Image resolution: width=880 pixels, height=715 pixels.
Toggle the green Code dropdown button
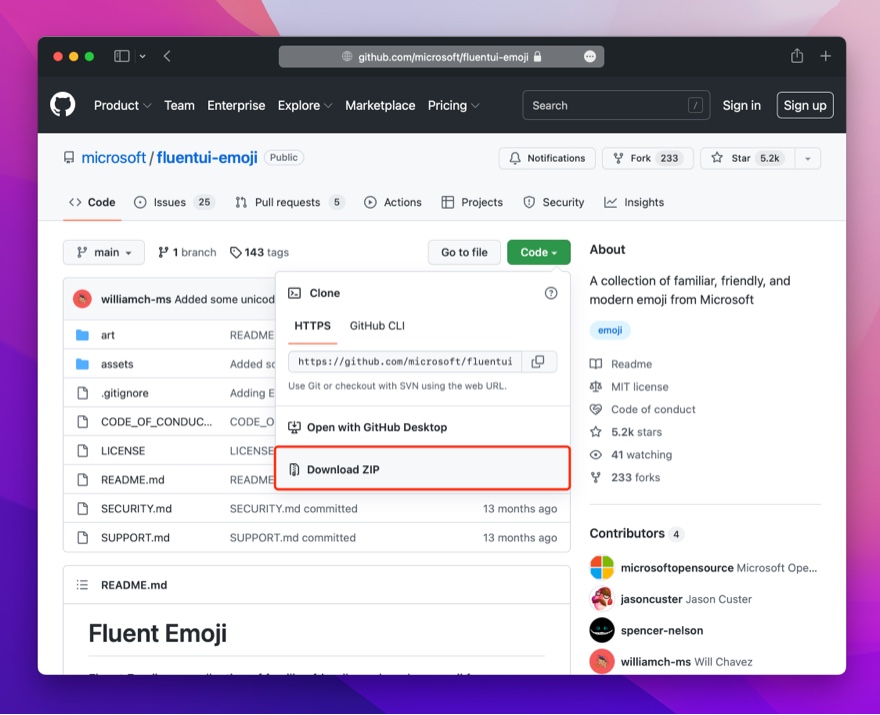539,253
